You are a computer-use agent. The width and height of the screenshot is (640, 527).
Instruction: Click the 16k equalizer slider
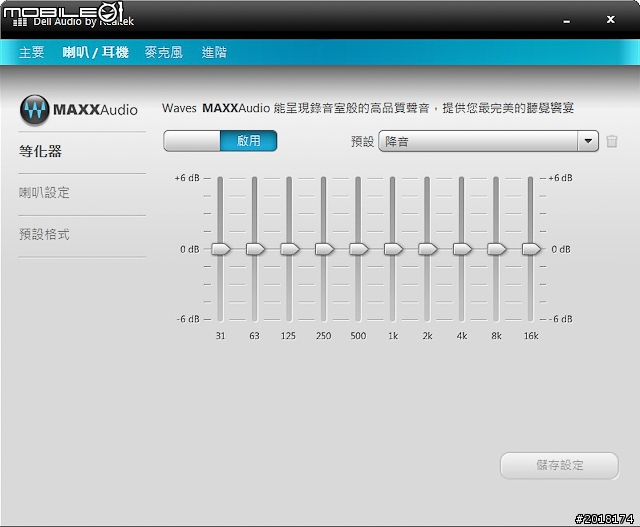(x=531, y=249)
